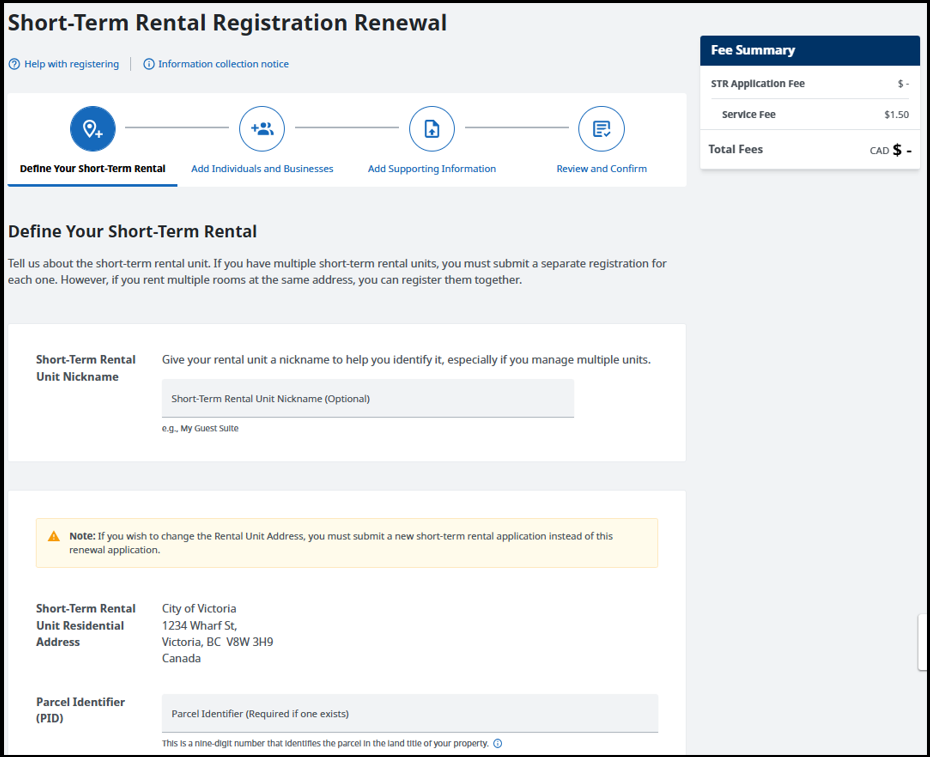Focus the Parcel Identifier input field
The height and width of the screenshot is (757, 930).
[410, 714]
